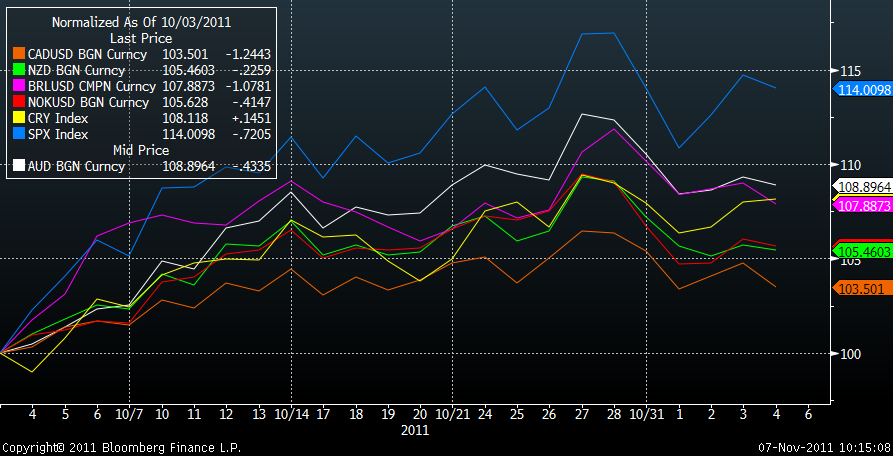The image size is (893, 456).
Task: Click the white 108.8964 axis price tag
Action: point(862,186)
